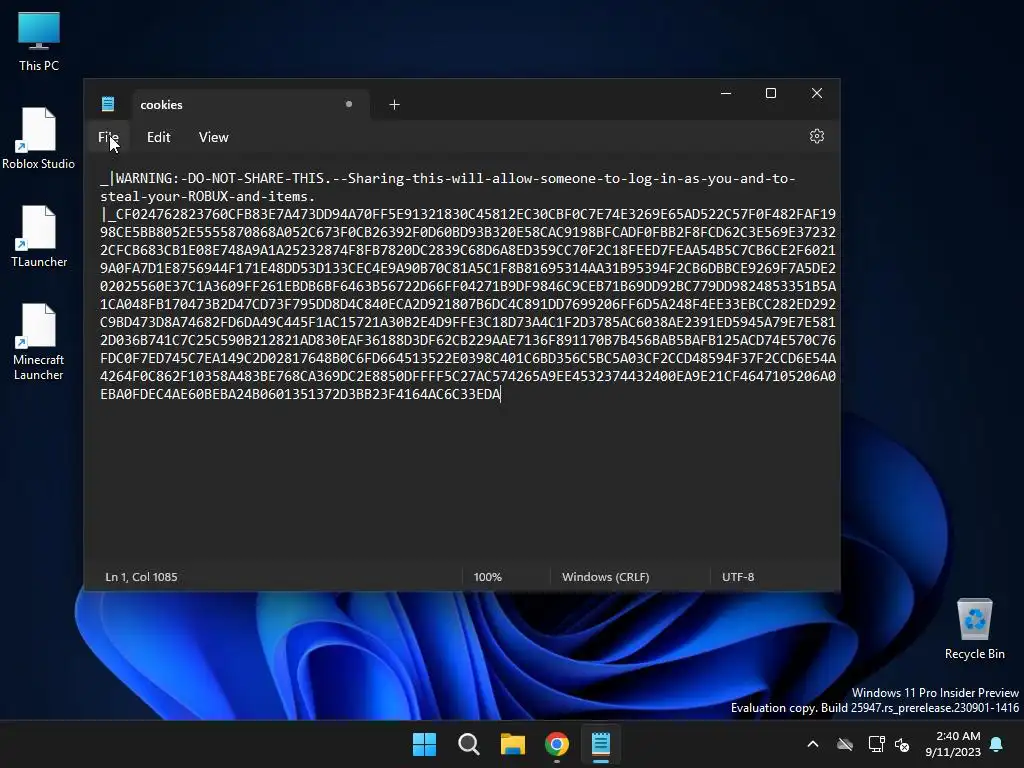Open File Explorer from taskbar
Screen dimensions: 1024x768
pos(513,744)
